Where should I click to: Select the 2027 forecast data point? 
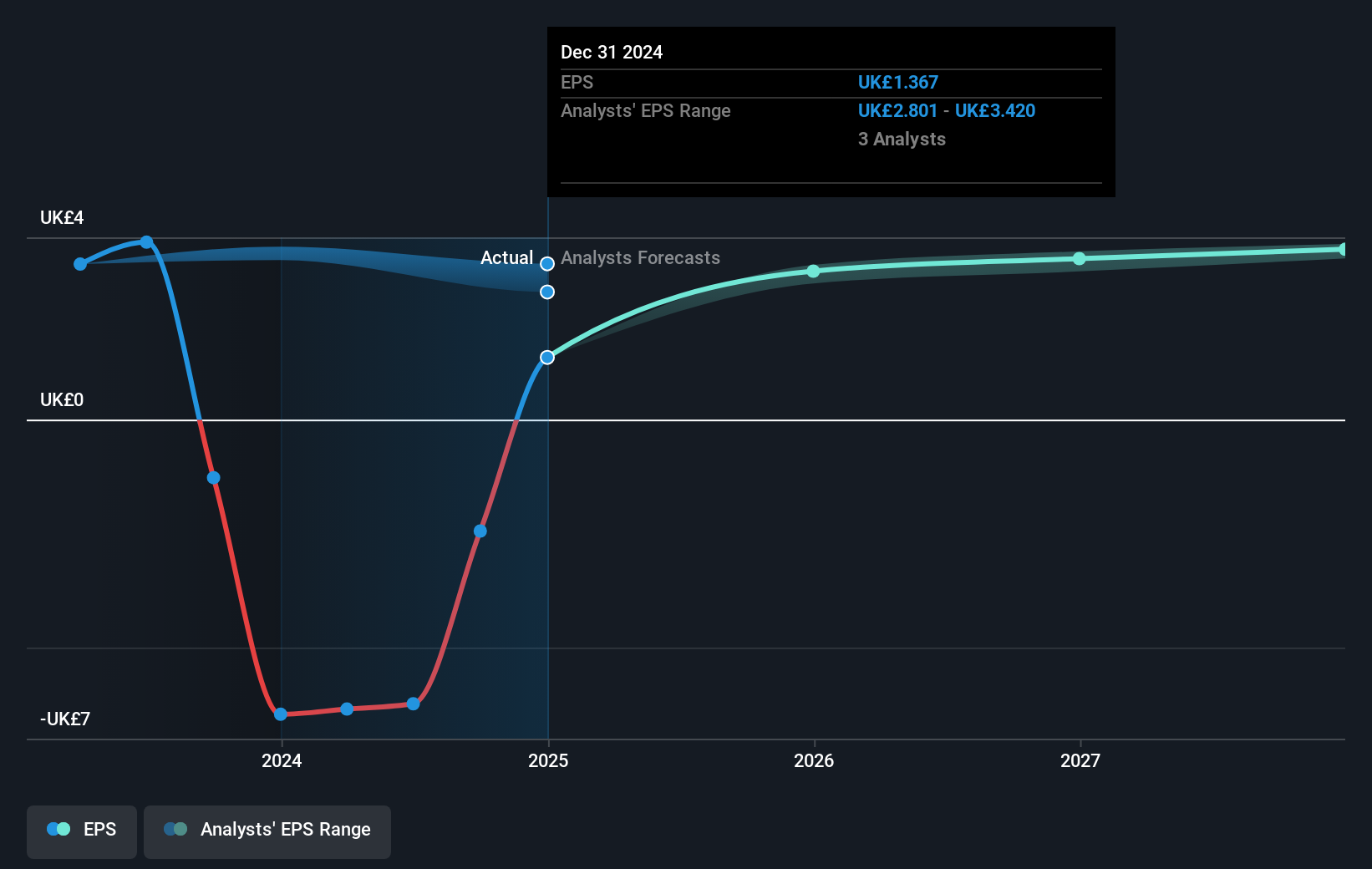click(x=1080, y=259)
